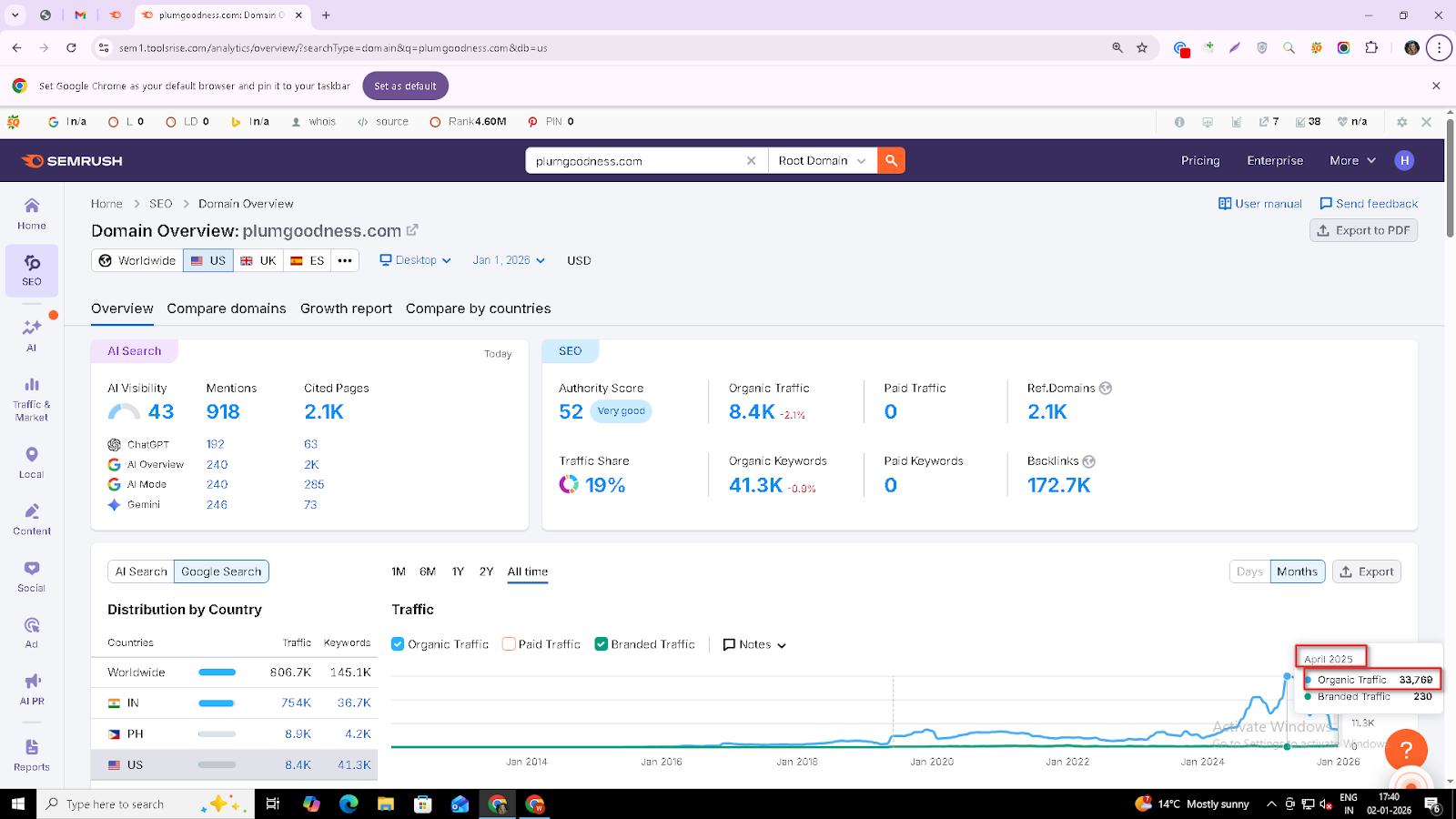Image resolution: width=1456 pixels, height=819 pixels.
Task: Open the AI PR sidebar section
Action: [x=32, y=689]
